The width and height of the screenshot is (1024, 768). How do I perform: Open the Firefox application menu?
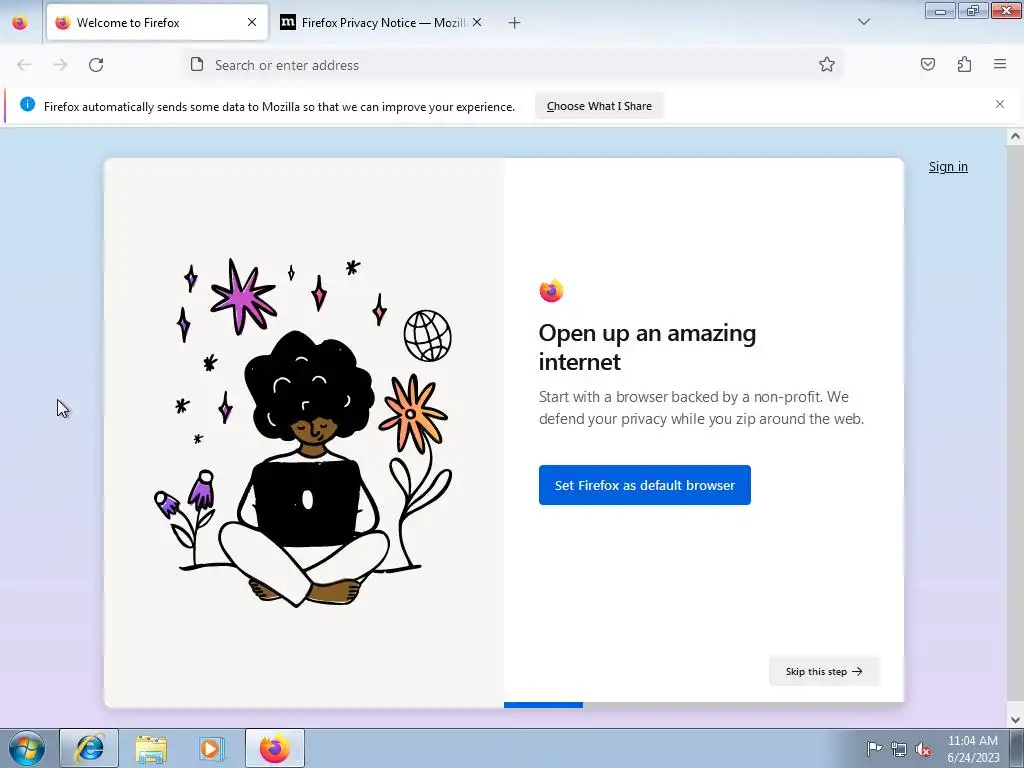[1000, 64]
